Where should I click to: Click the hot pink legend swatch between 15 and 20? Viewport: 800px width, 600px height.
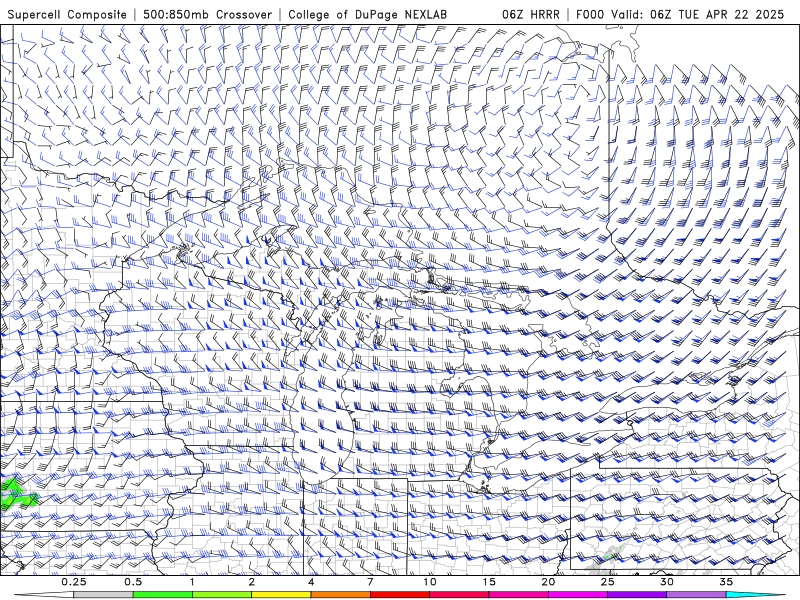[x=518, y=595]
